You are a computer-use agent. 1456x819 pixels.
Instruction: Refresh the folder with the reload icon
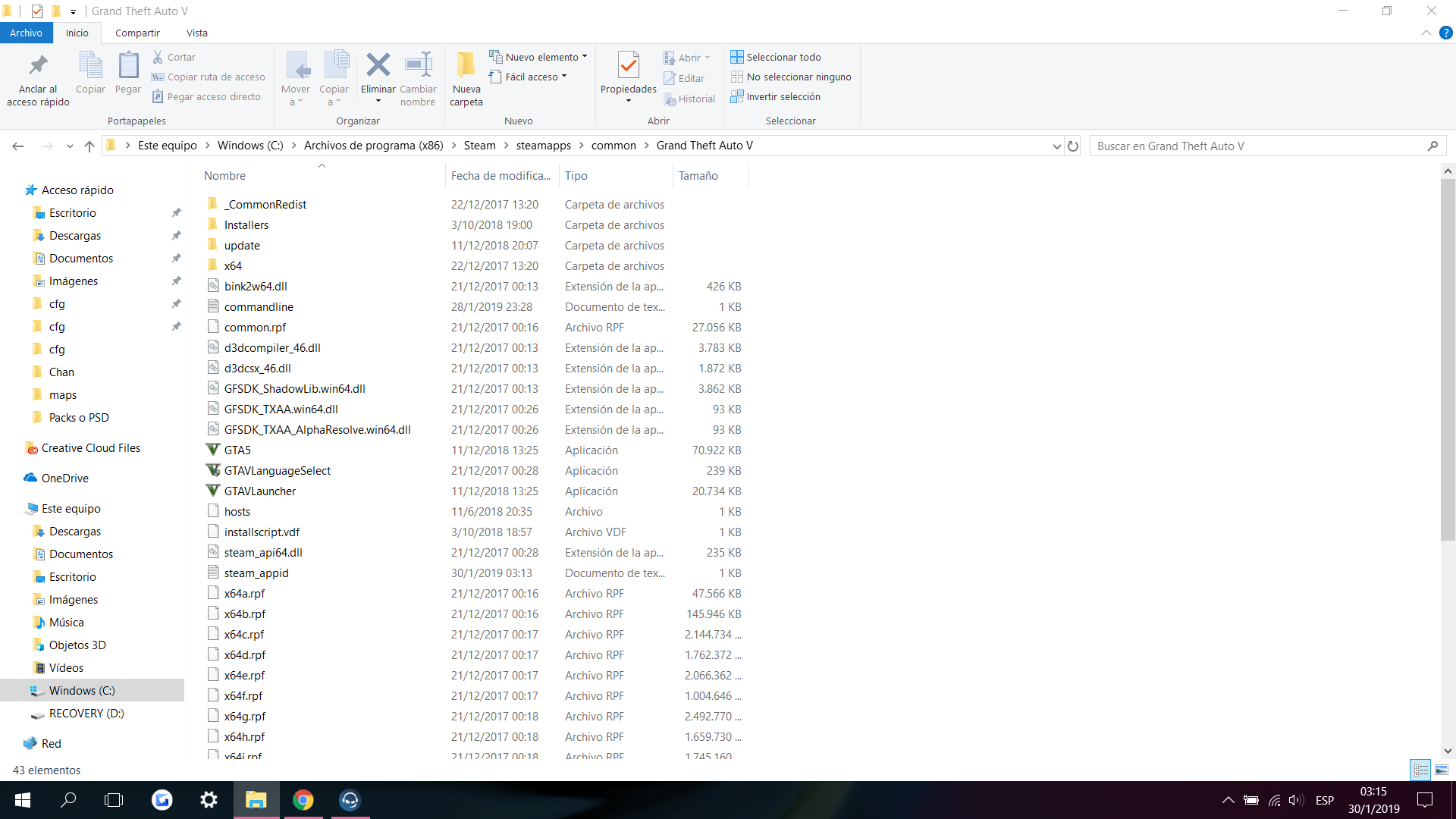(x=1073, y=146)
